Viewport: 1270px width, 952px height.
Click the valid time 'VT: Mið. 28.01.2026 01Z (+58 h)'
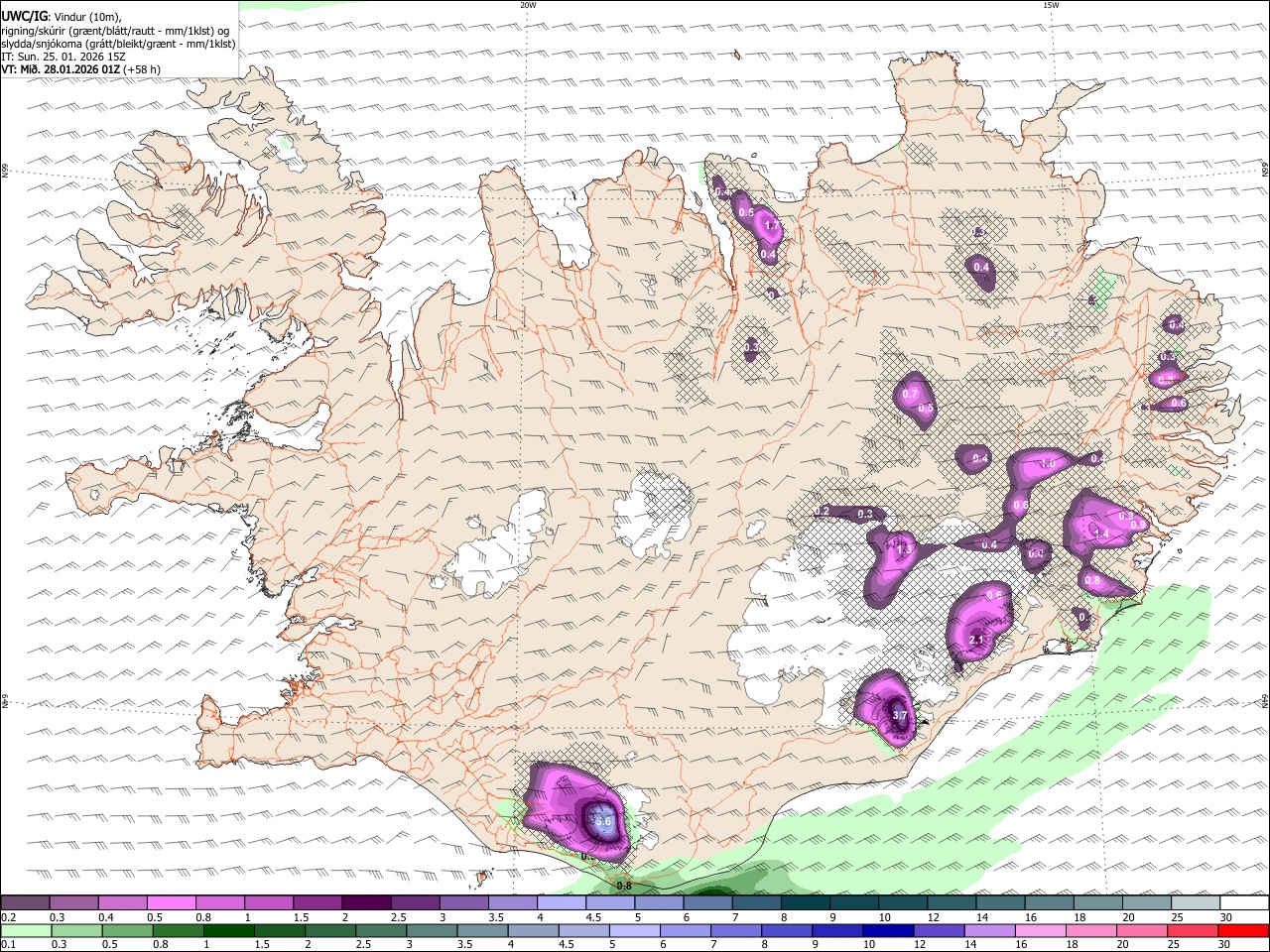coord(80,69)
